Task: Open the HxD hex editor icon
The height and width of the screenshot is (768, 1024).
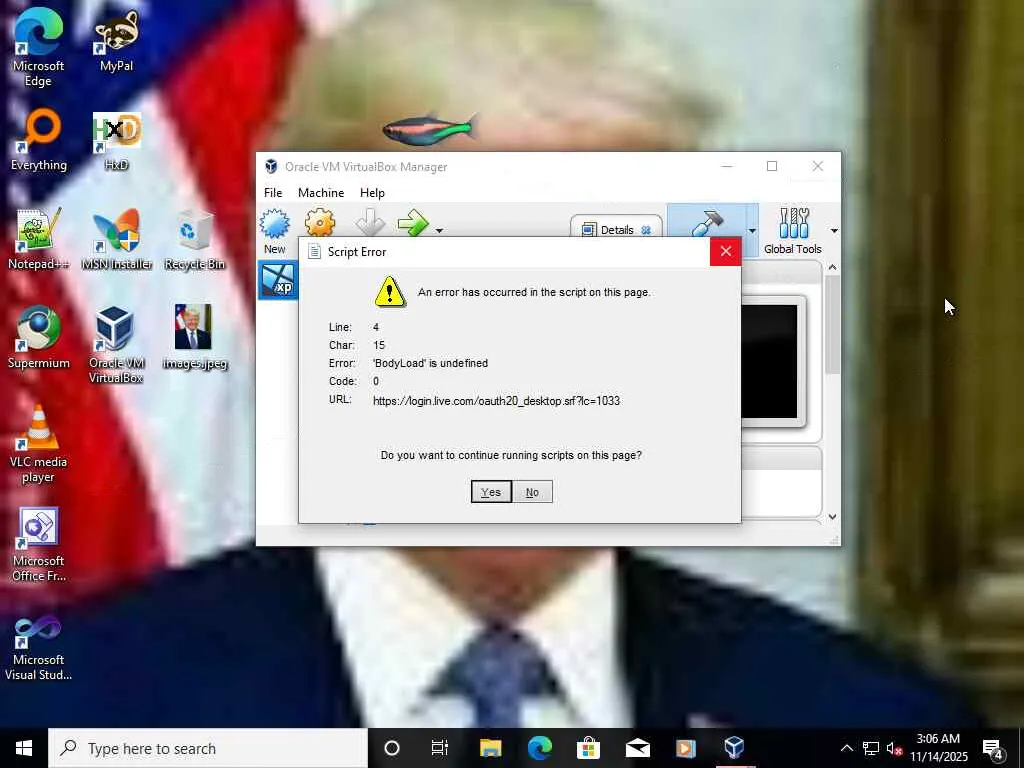Action: tap(116, 140)
